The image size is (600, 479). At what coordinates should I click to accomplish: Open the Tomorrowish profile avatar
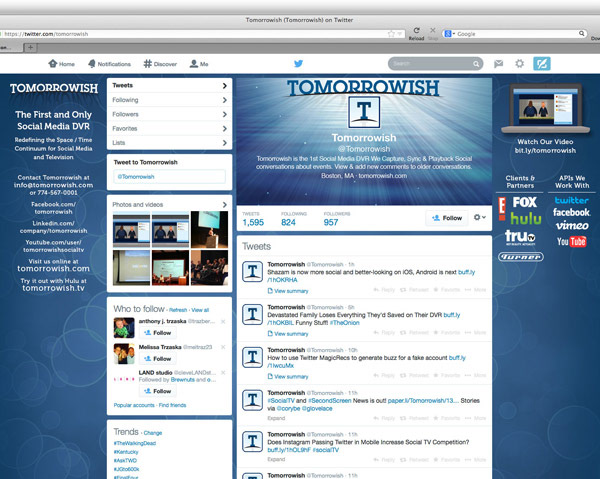364,112
